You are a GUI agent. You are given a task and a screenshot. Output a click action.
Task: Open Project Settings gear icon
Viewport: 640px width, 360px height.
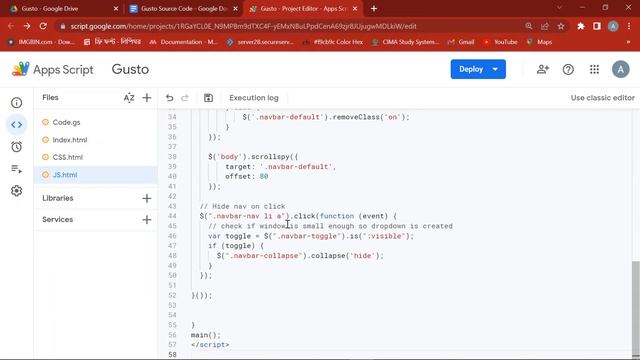16,191
